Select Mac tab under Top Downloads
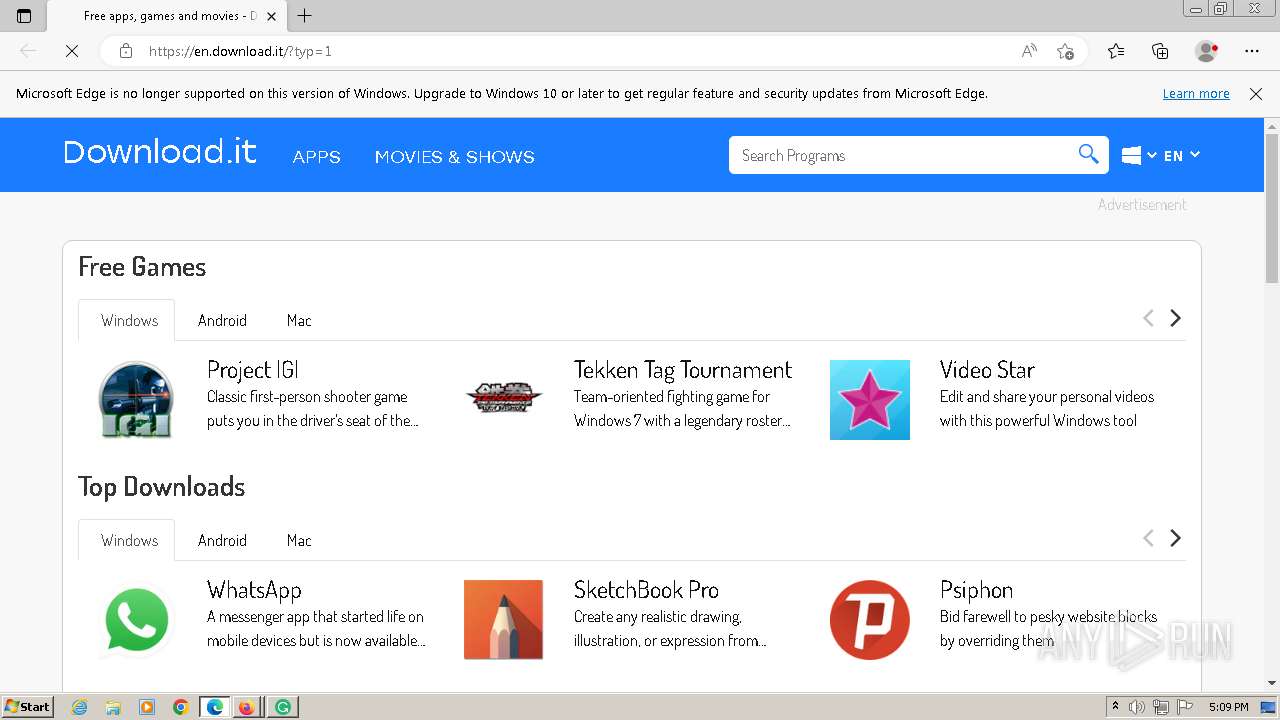Image resolution: width=1280 pixels, height=720 pixels. coord(299,540)
